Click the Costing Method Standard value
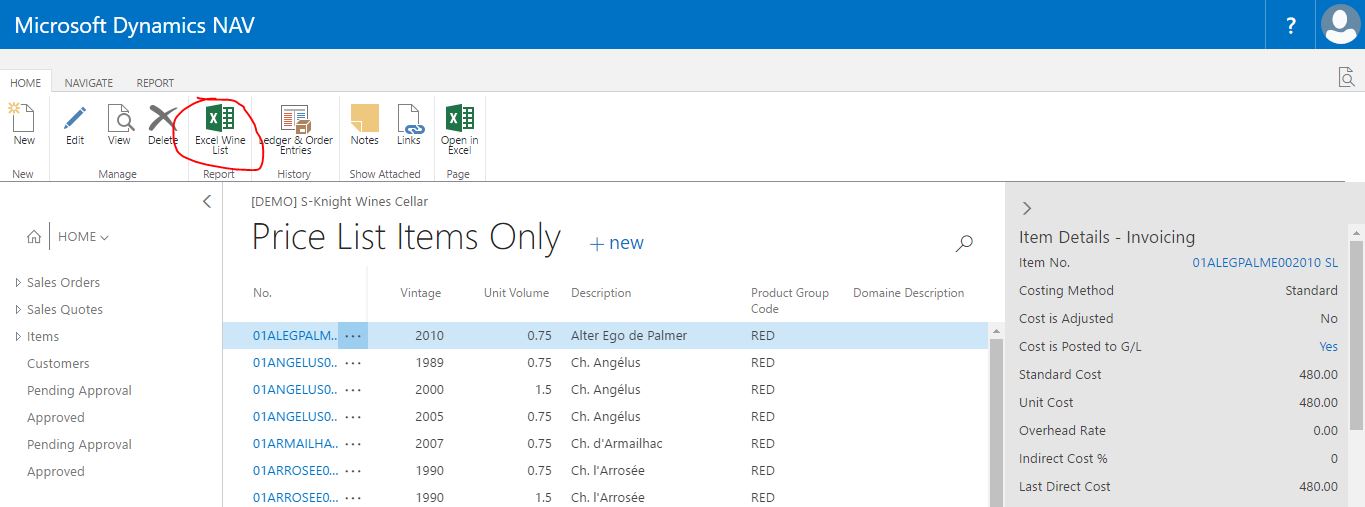Viewport: 1365px width, 507px height. click(x=1311, y=291)
